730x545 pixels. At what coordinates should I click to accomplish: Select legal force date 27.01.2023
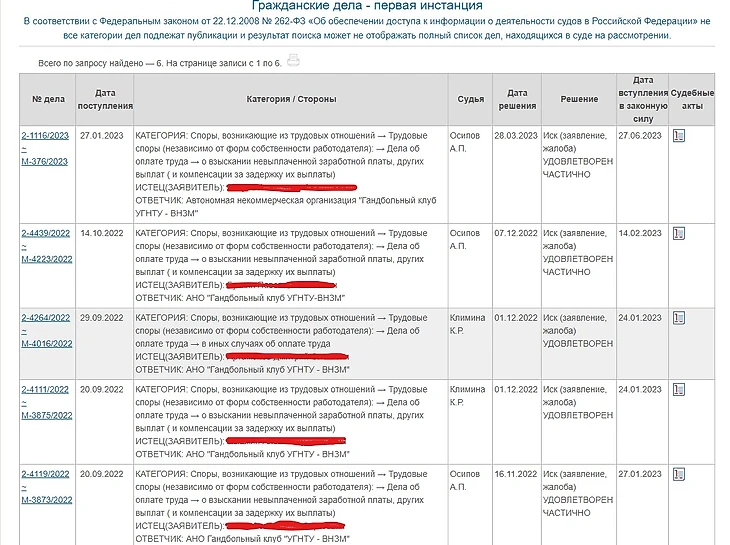pyautogui.click(x=640, y=474)
